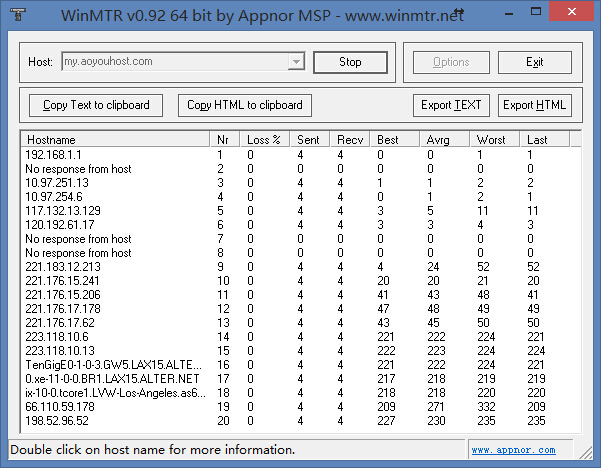Viewport: 601px width, 468px height.
Task: Select the TenGigE0-1-0-3.GW5.LAX15 hostname row
Action: 112,365
